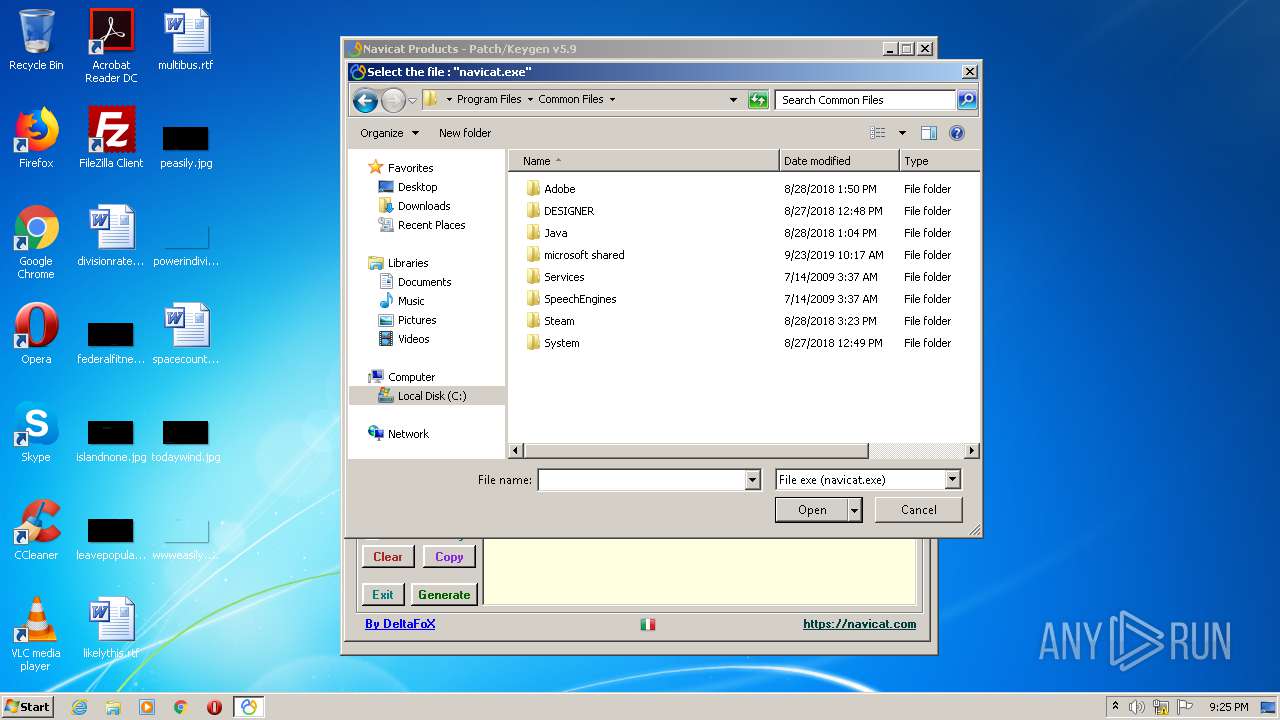Open the Organize menu
The image size is (1280, 720).
[389, 133]
